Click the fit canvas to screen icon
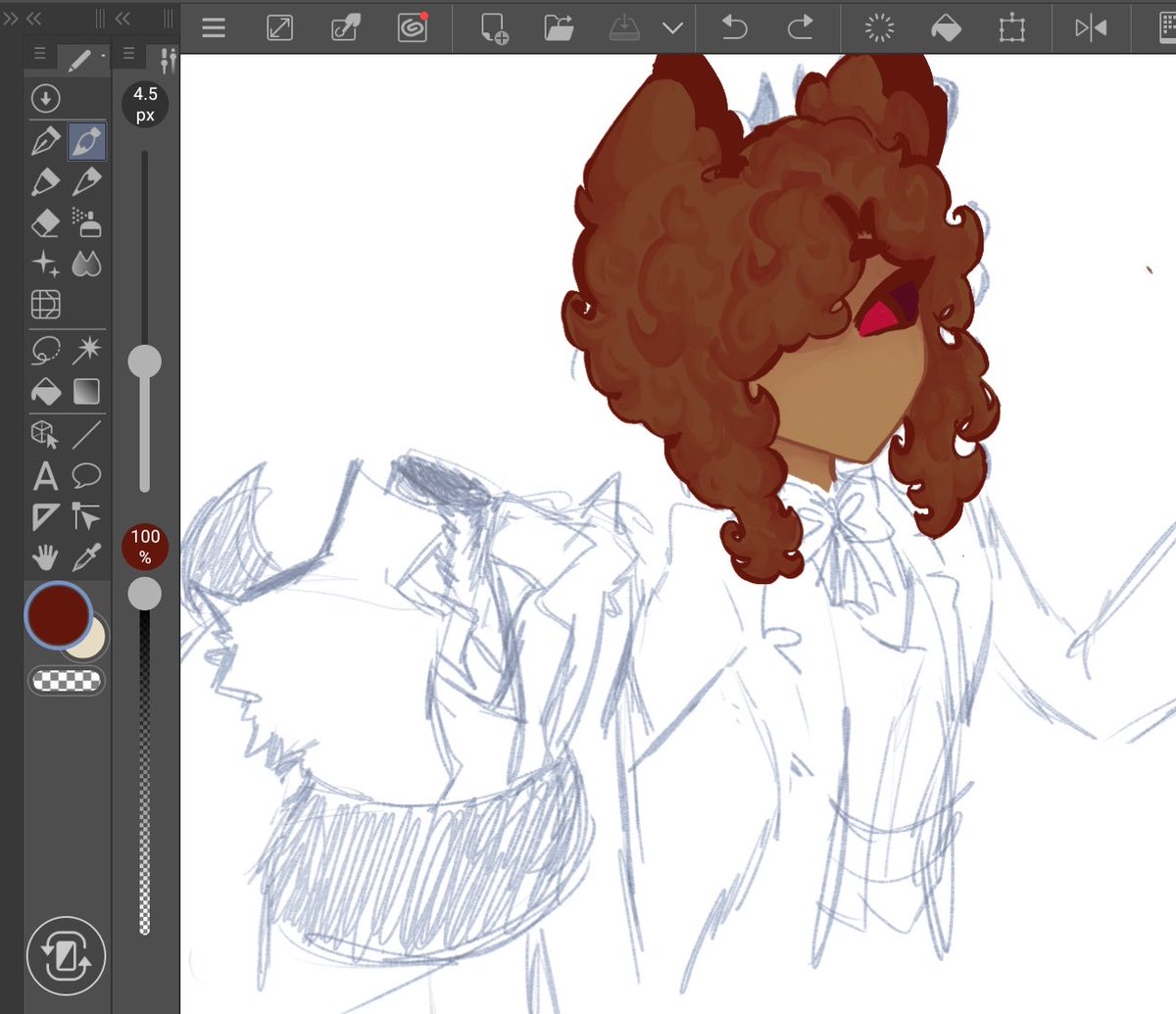 pos(279,28)
